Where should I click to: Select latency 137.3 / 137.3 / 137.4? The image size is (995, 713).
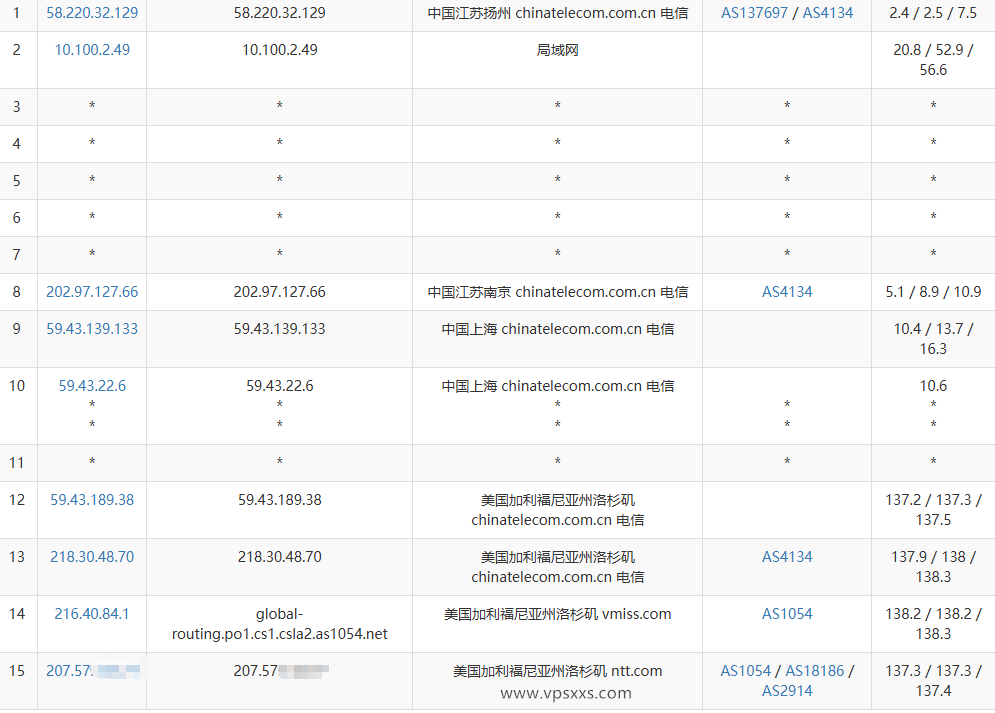933,681
